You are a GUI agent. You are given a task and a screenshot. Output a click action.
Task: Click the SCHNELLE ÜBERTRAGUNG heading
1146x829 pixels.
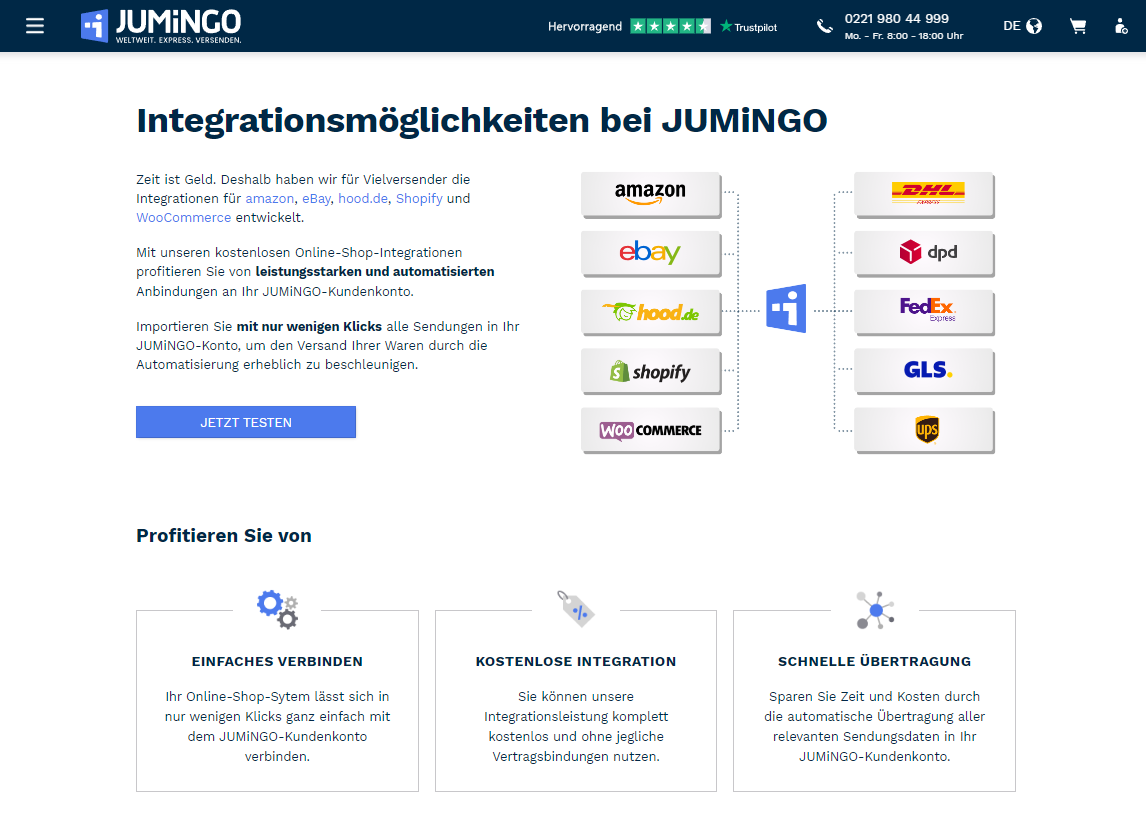point(875,662)
